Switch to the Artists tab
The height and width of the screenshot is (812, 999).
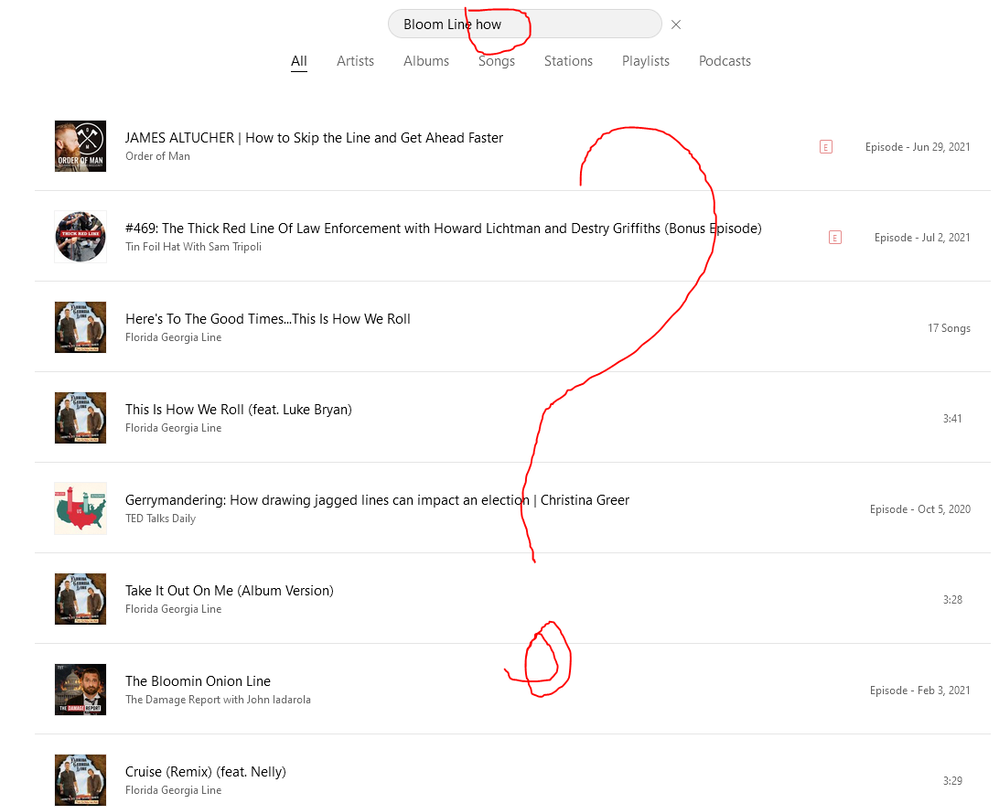[x=355, y=61]
